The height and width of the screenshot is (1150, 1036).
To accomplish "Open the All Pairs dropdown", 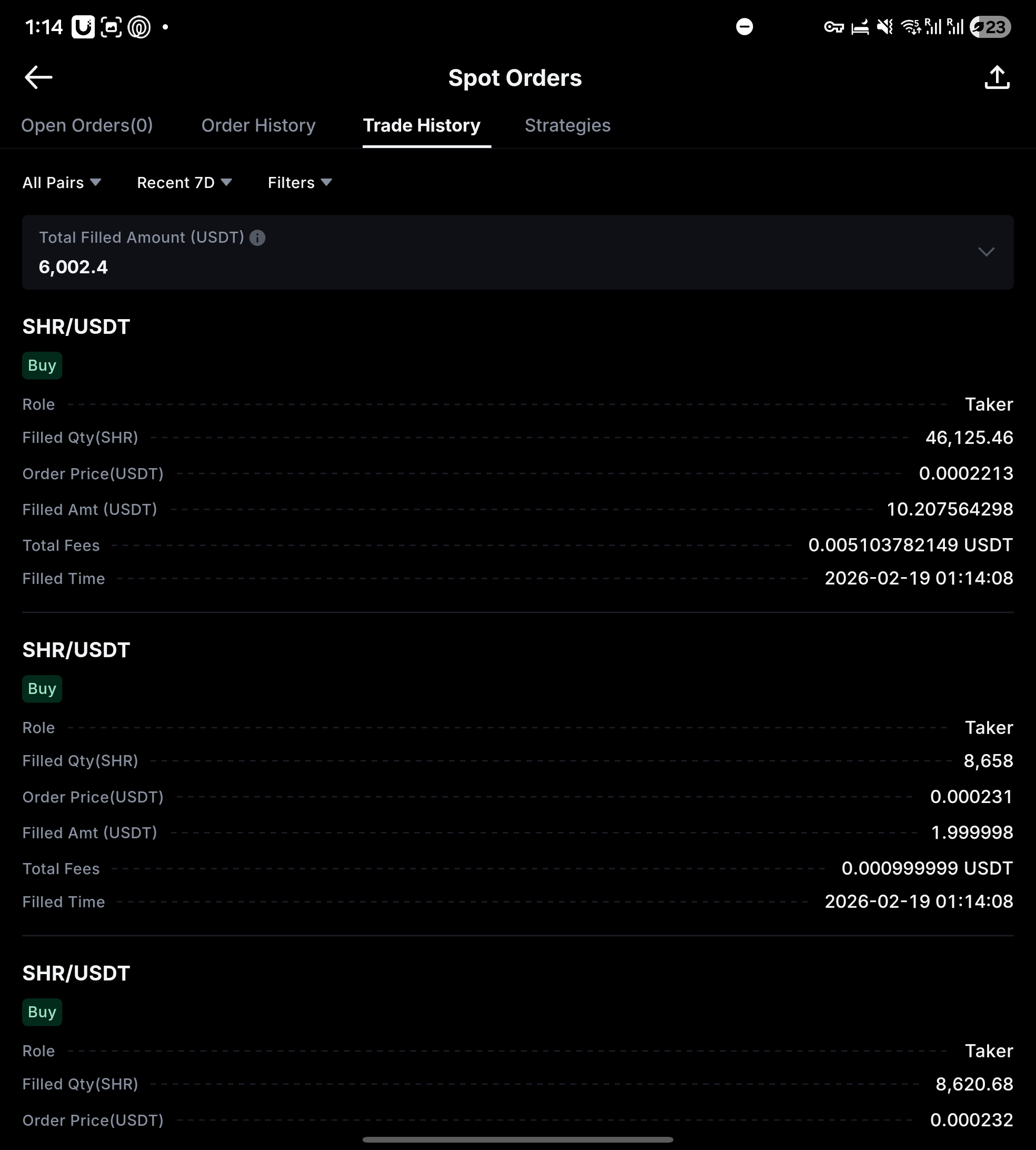I will pos(62,183).
